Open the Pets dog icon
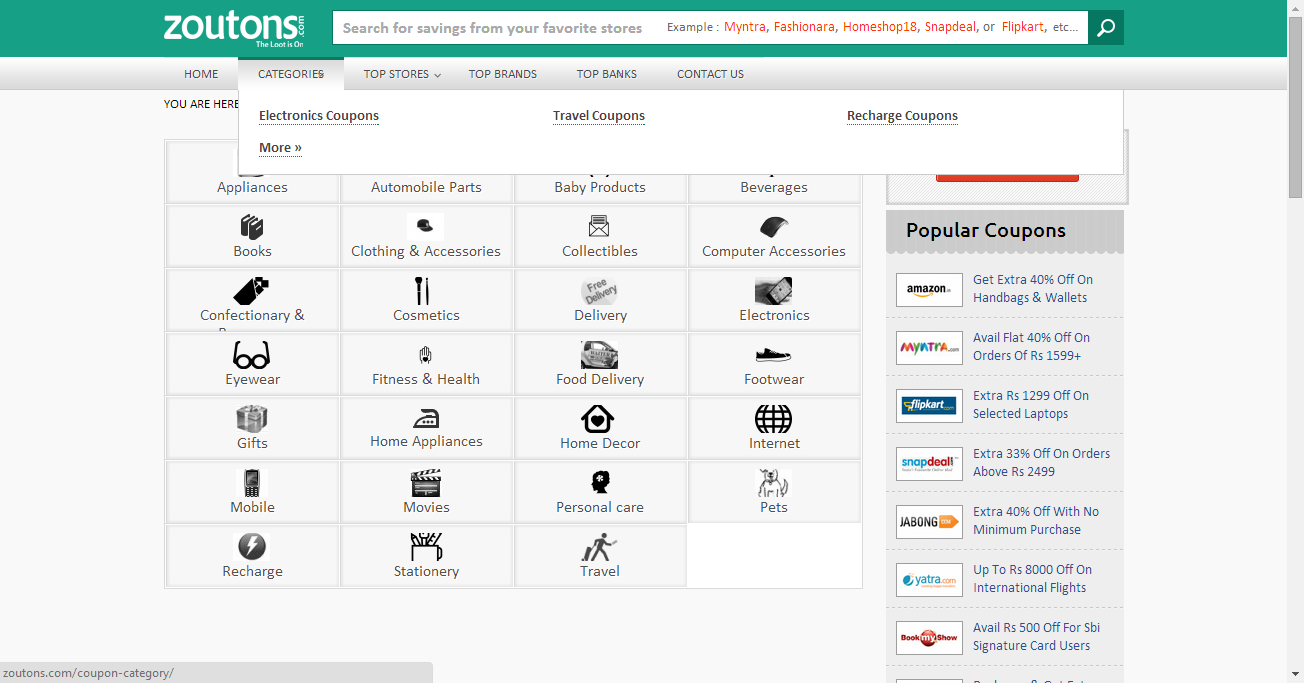The height and width of the screenshot is (683, 1304). (774, 483)
